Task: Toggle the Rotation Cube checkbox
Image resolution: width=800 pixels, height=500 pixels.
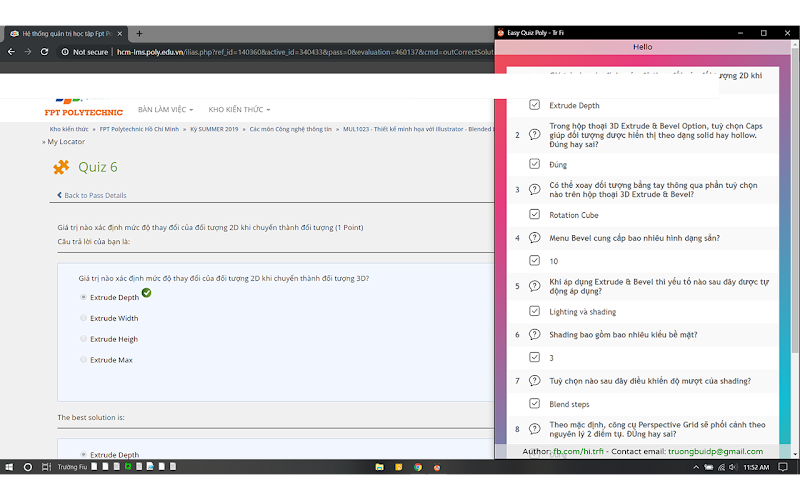Action: click(x=534, y=214)
